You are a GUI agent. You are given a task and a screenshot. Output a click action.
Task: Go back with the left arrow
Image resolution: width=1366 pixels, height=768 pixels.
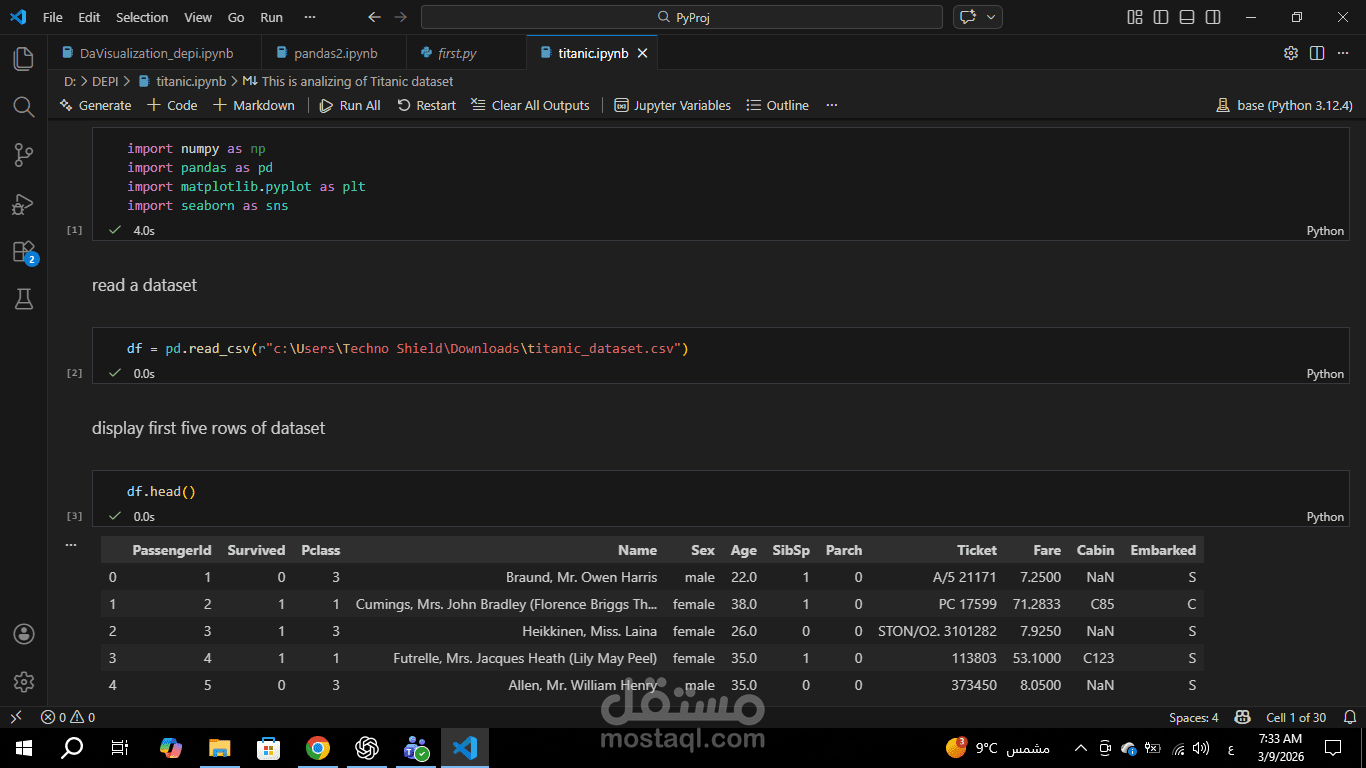pos(374,17)
